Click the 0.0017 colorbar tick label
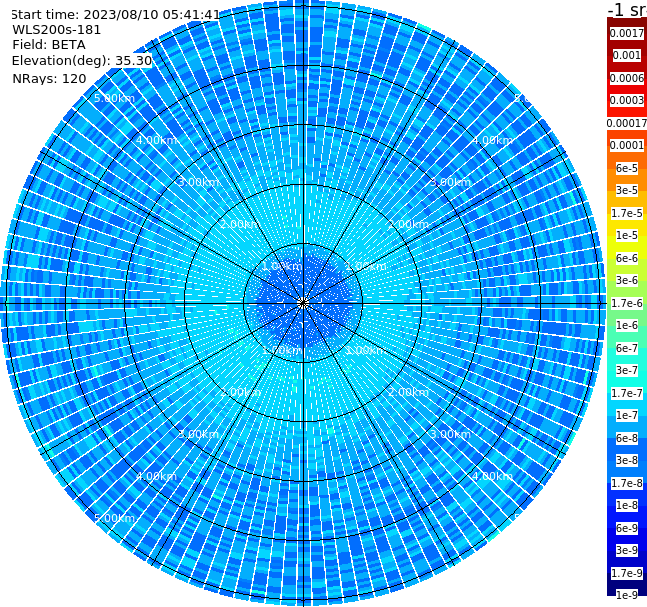Image resolution: width=647 pixels, height=607 pixels. click(627, 33)
